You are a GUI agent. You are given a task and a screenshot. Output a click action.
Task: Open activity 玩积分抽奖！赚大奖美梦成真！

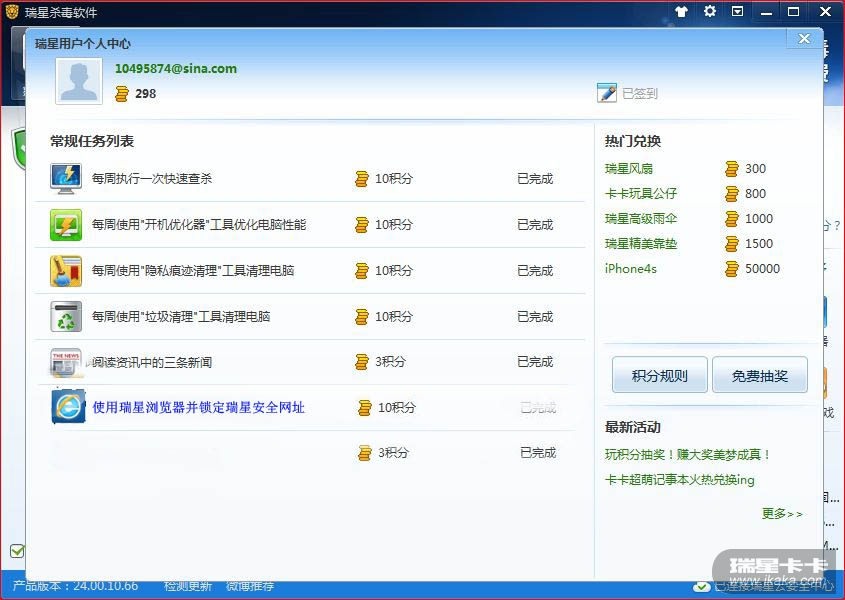[x=687, y=455]
